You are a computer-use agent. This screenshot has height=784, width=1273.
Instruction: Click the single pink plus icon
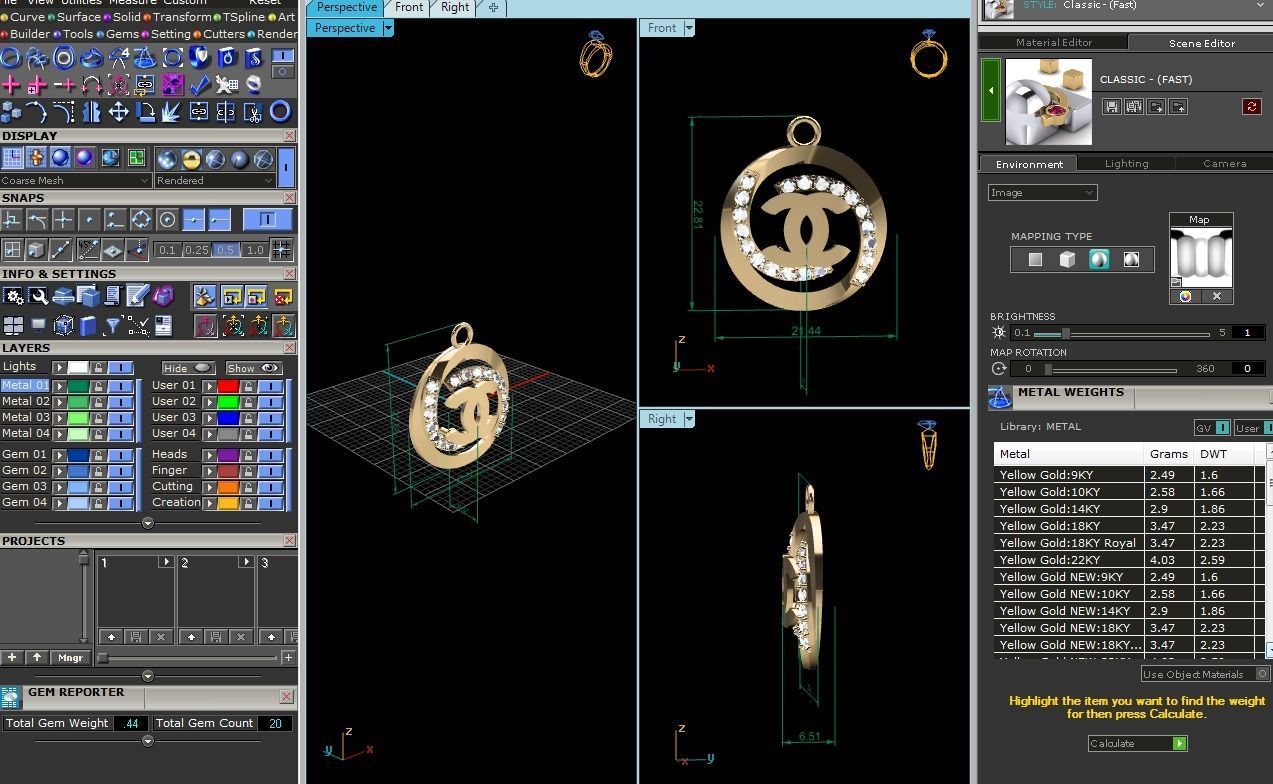point(11,85)
